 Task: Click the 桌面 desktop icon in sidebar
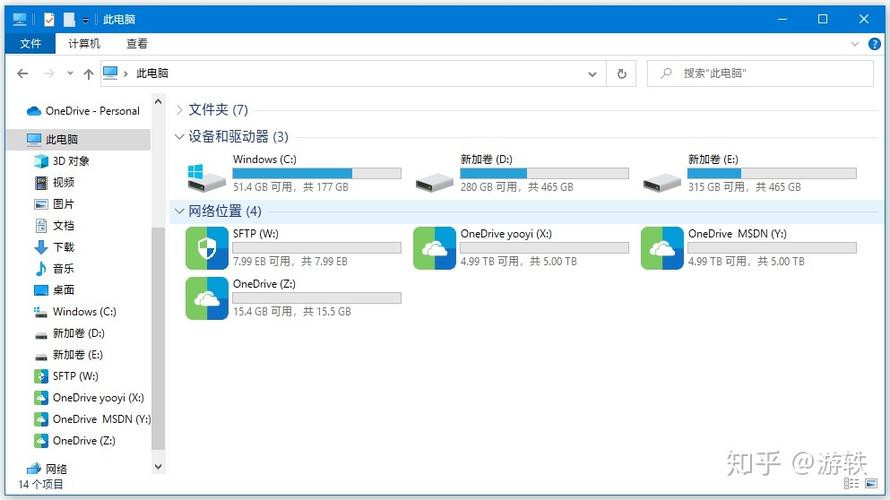[x=41, y=291]
